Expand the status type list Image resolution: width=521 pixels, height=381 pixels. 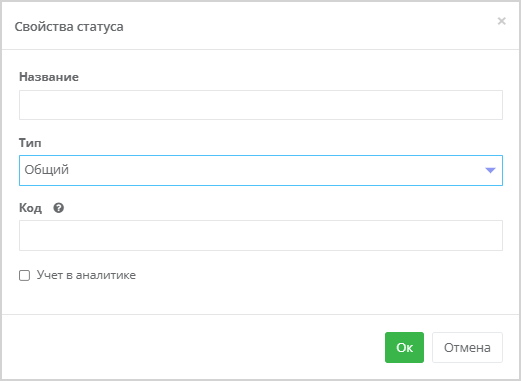pos(261,170)
